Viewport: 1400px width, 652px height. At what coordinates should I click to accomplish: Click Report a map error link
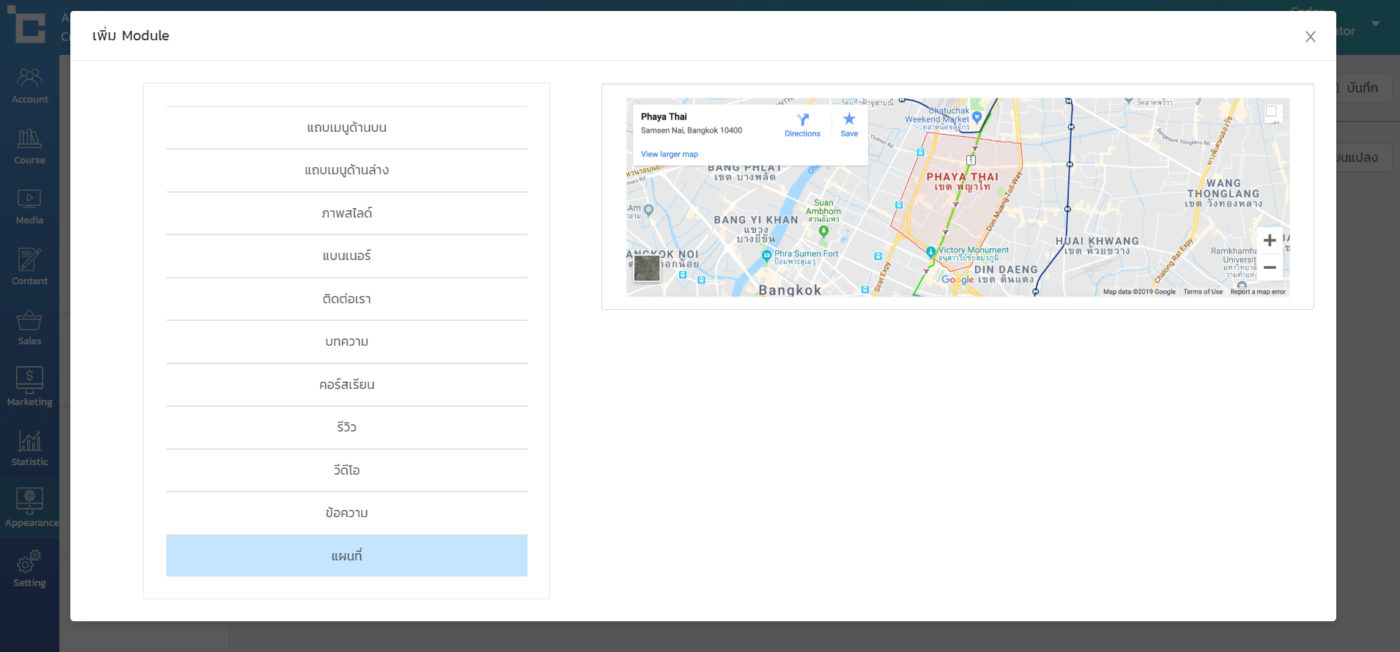pos(1257,292)
